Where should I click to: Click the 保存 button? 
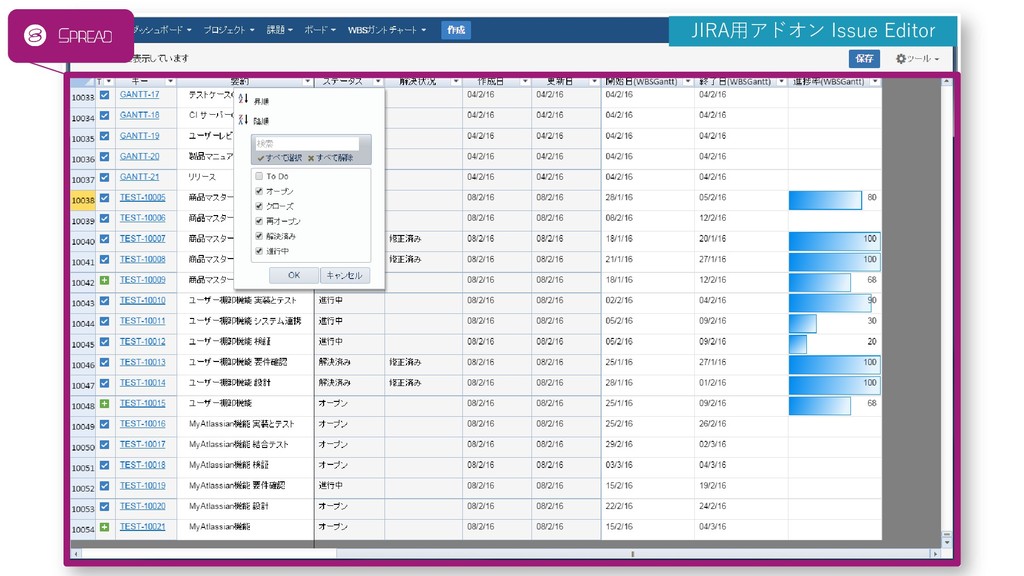pos(864,59)
